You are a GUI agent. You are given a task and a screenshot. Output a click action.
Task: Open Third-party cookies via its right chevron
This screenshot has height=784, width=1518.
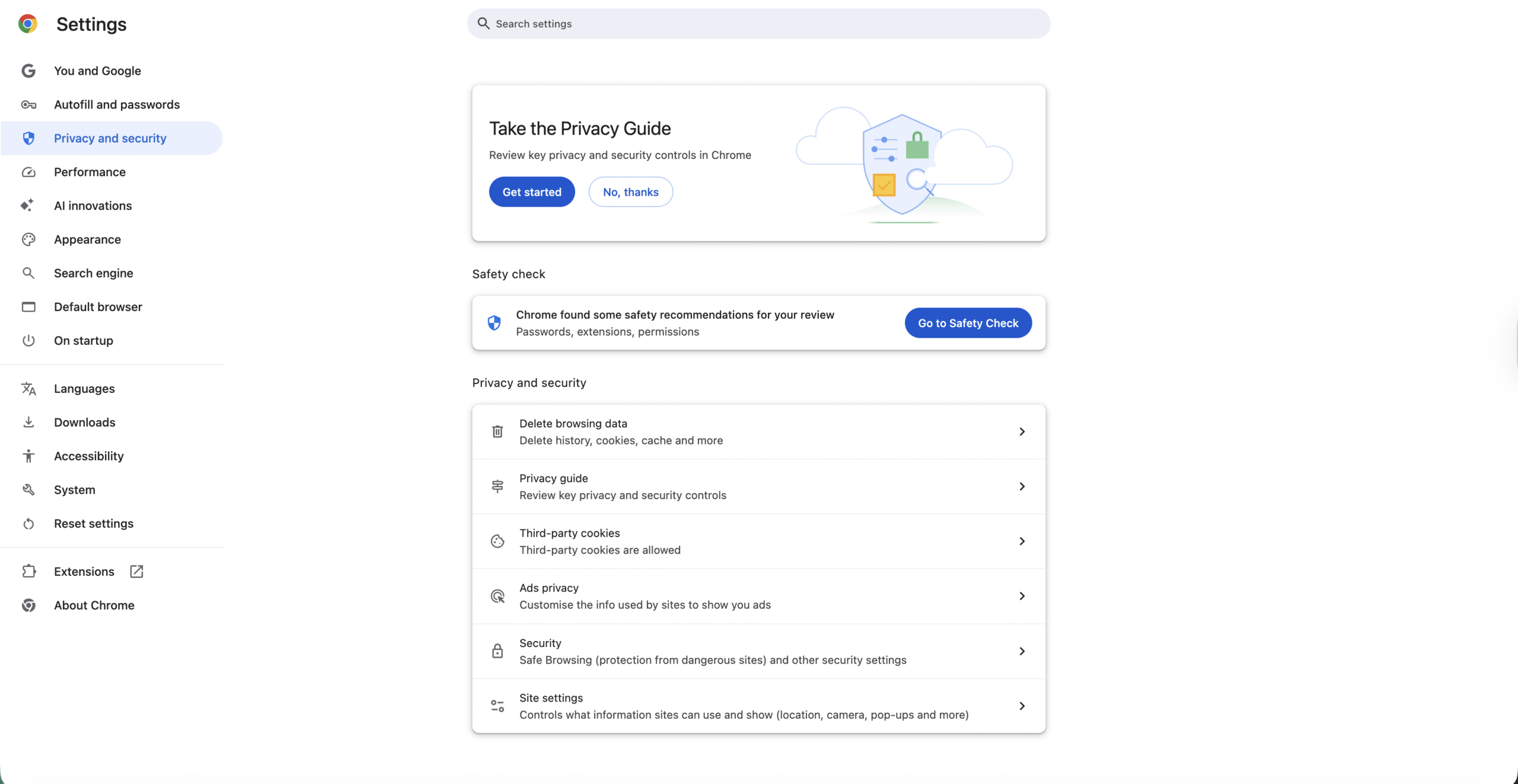pyautogui.click(x=1022, y=541)
